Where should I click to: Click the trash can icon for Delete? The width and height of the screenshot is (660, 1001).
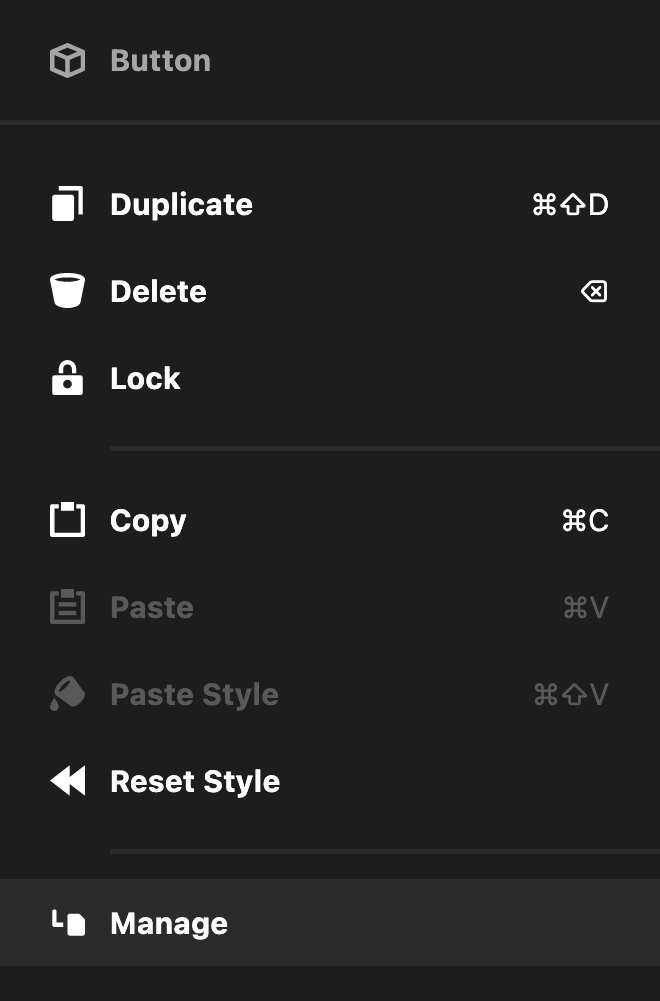[66, 291]
